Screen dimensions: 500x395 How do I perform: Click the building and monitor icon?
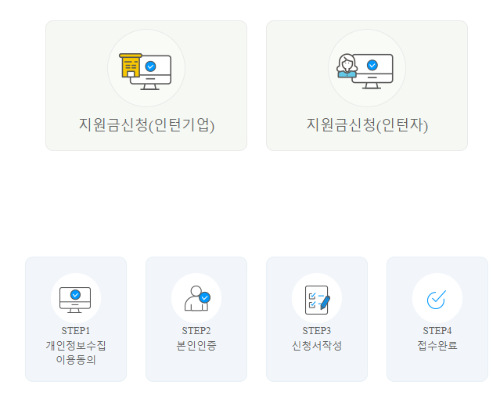click(x=145, y=71)
